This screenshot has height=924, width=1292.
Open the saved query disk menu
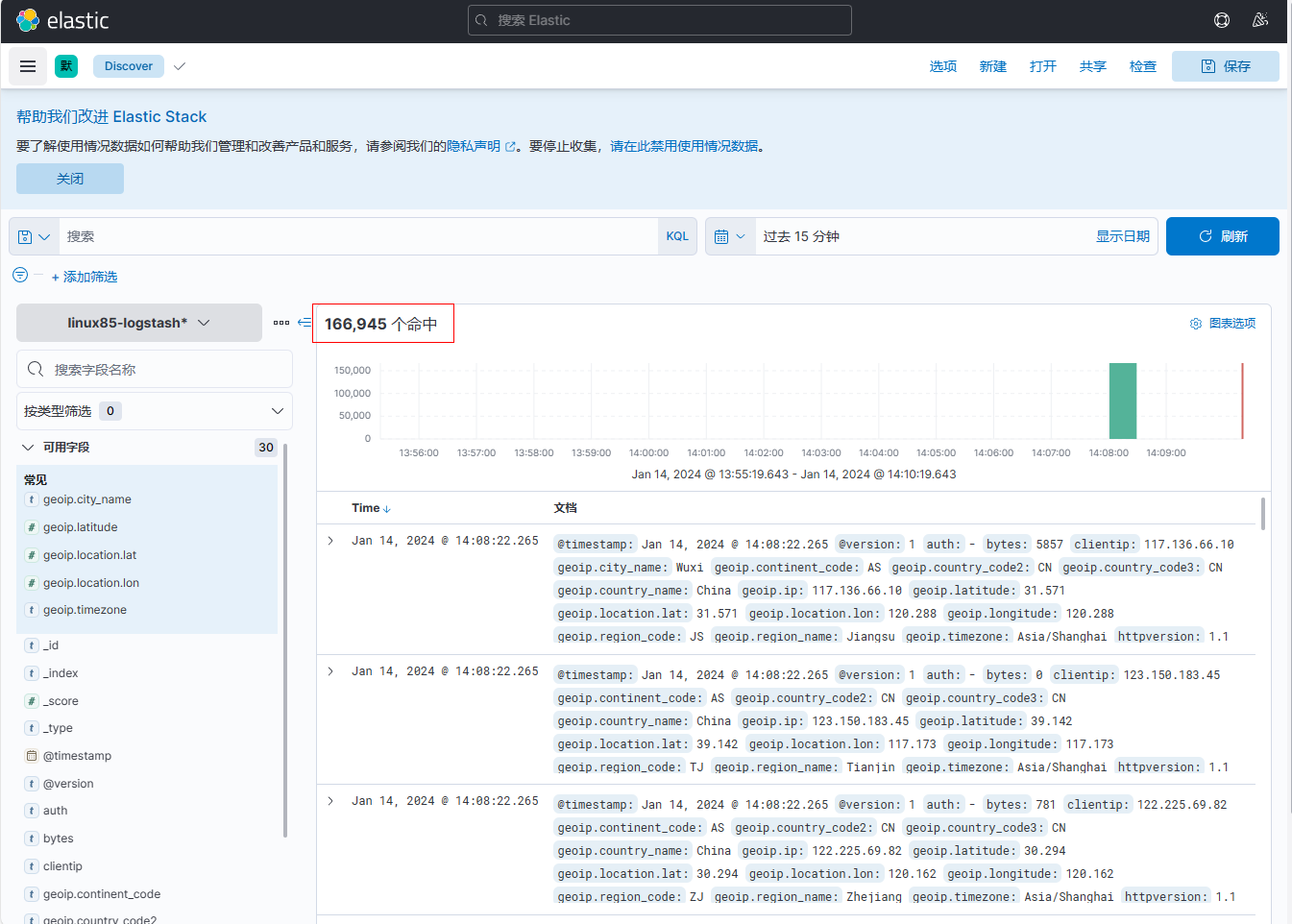pyautogui.click(x=34, y=236)
